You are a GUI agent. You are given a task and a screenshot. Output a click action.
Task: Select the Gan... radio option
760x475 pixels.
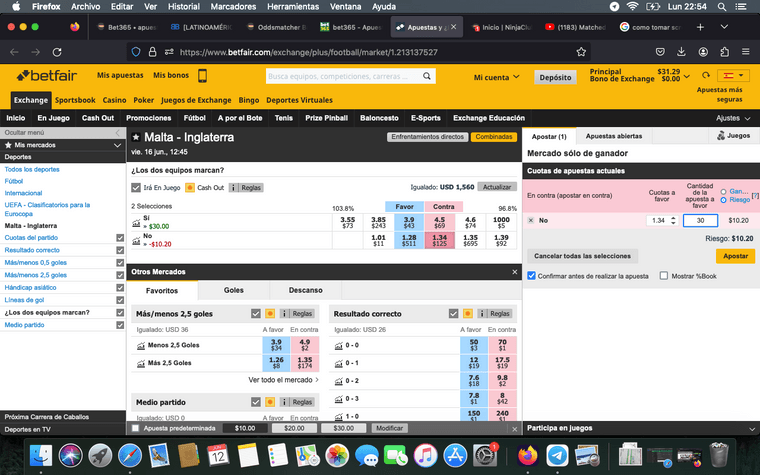coord(723,191)
